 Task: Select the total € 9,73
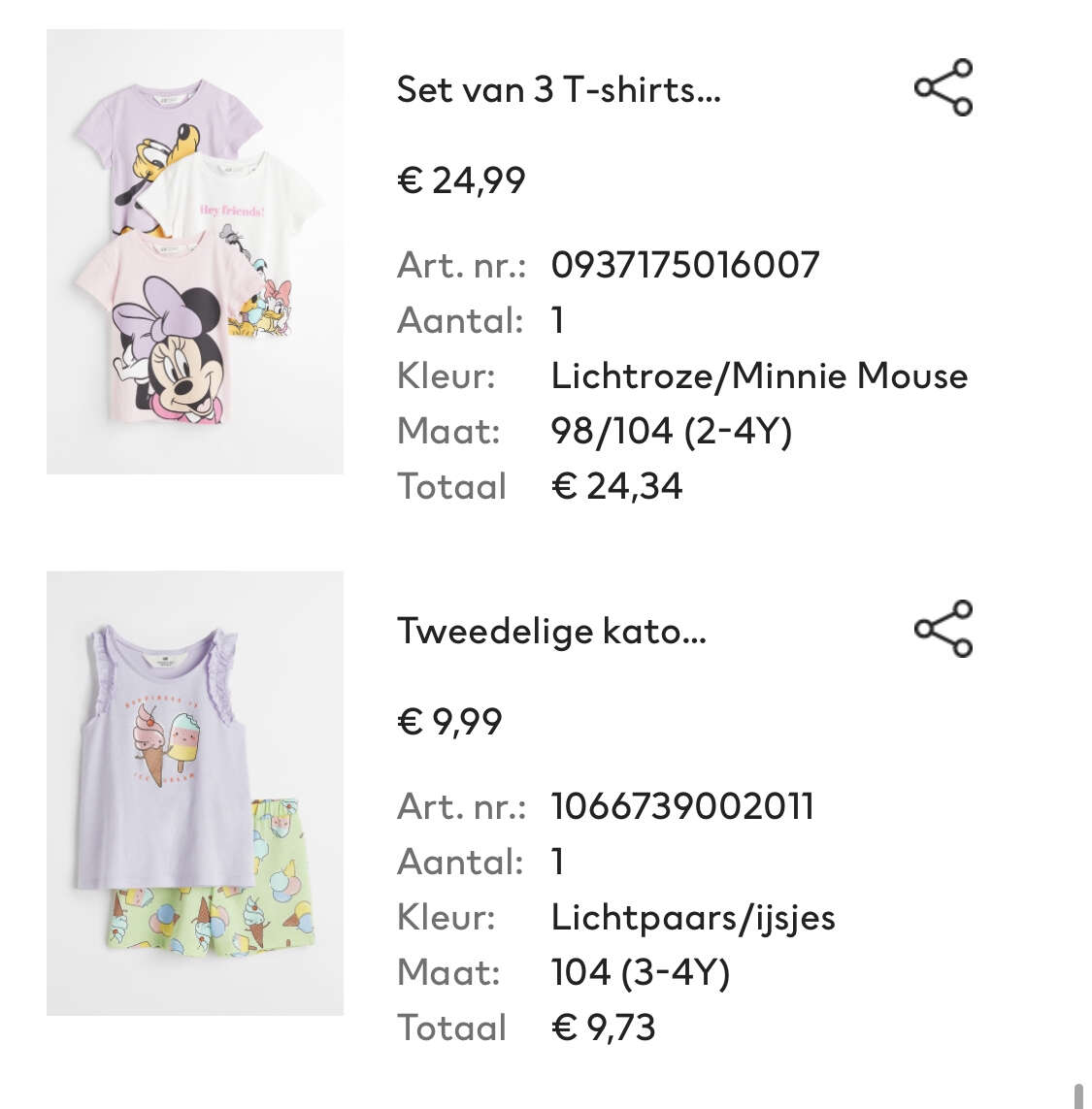tap(603, 1028)
